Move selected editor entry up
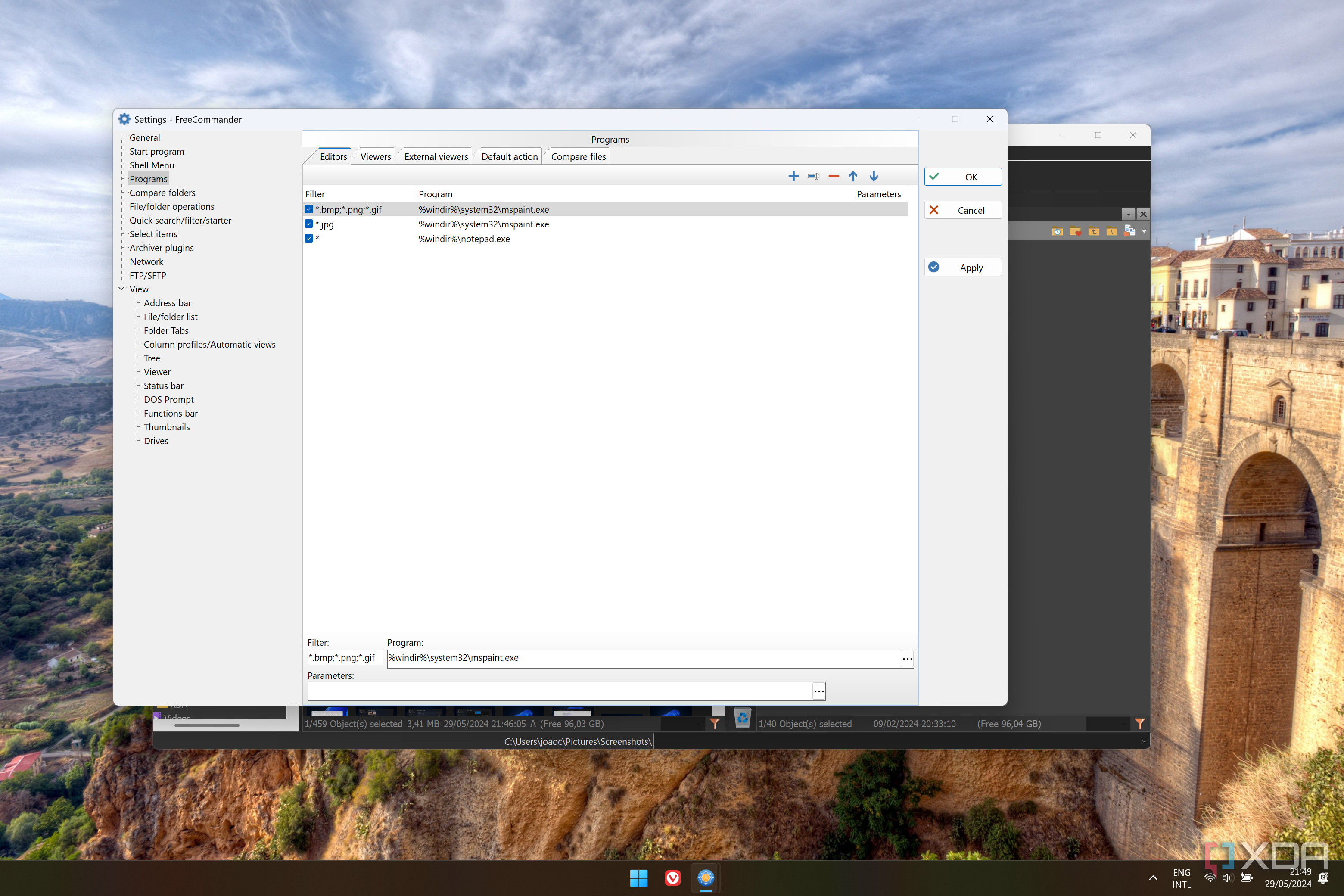 click(x=853, y=176)
